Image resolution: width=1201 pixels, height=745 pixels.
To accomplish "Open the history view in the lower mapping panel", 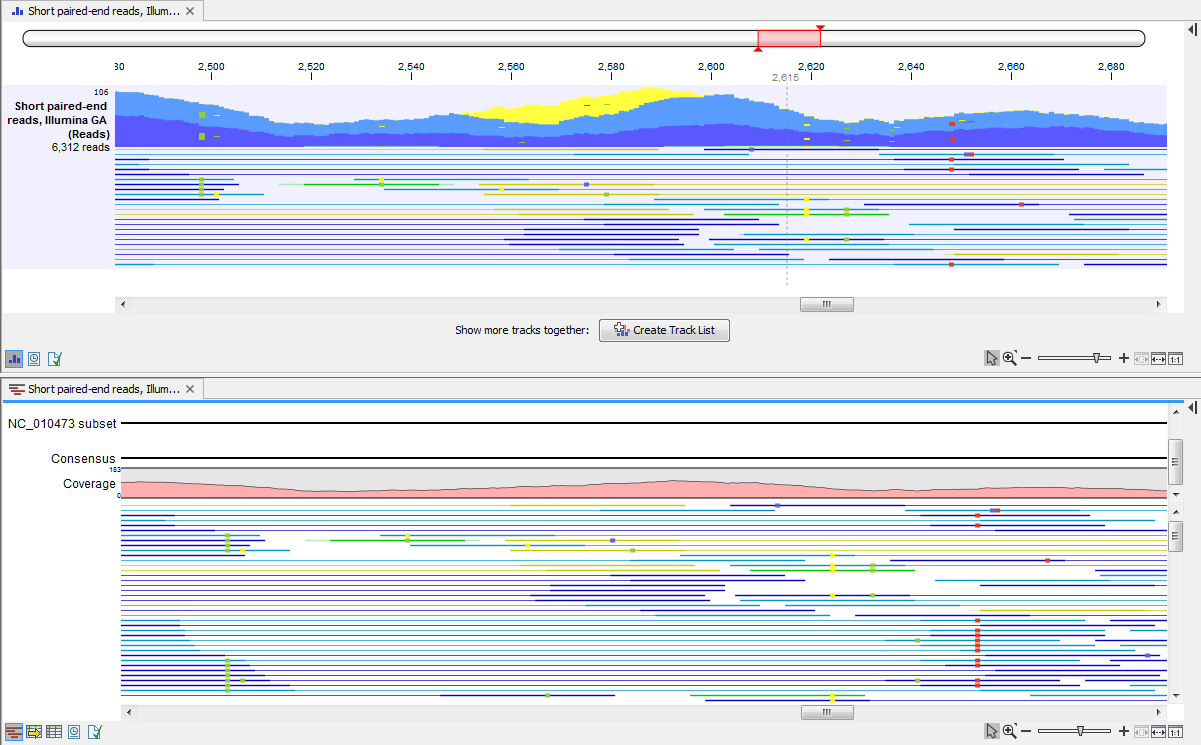I will (x=74, y=731).
